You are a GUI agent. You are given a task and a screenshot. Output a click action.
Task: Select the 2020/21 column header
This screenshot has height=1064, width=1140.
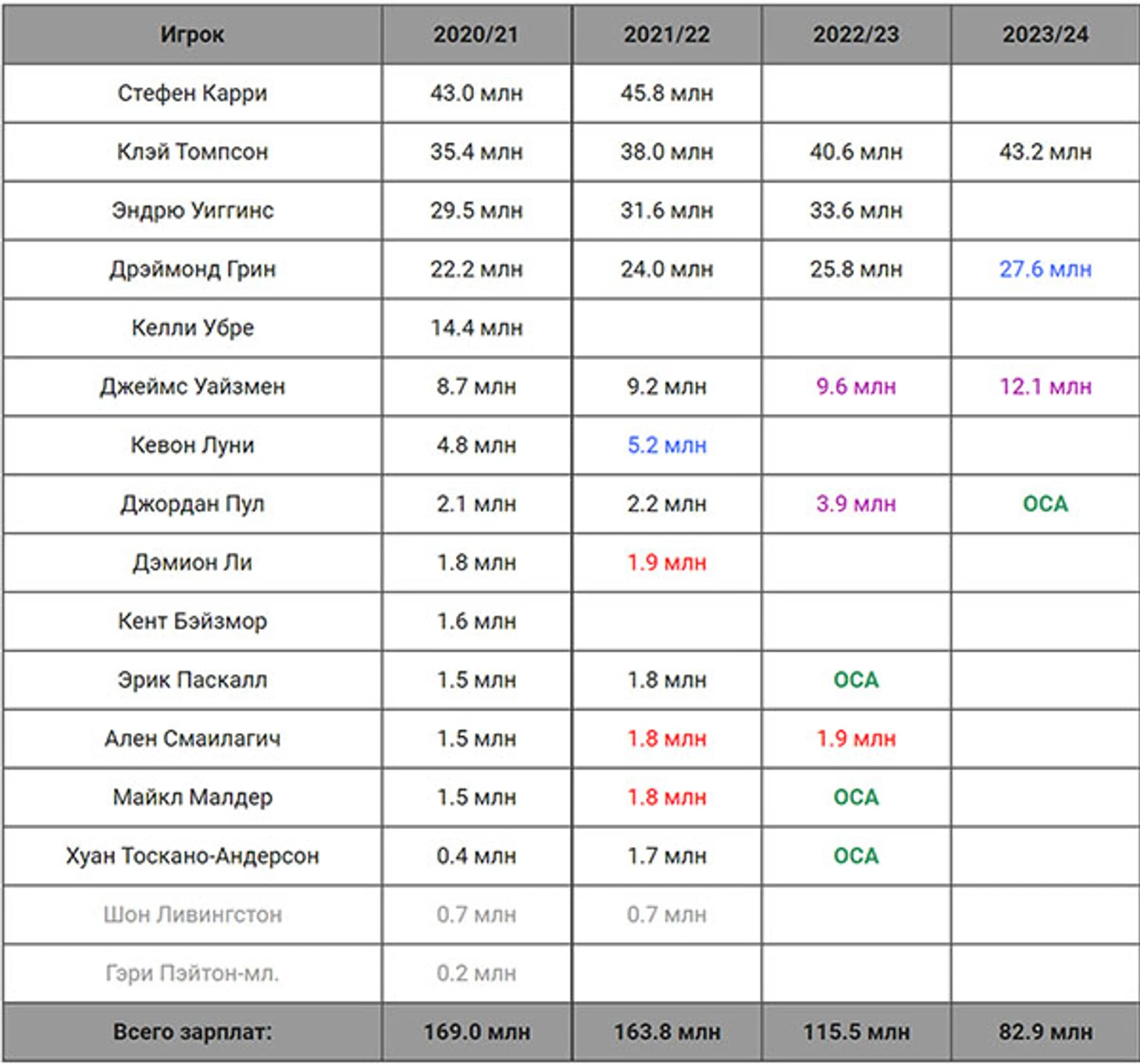[476, 34]
